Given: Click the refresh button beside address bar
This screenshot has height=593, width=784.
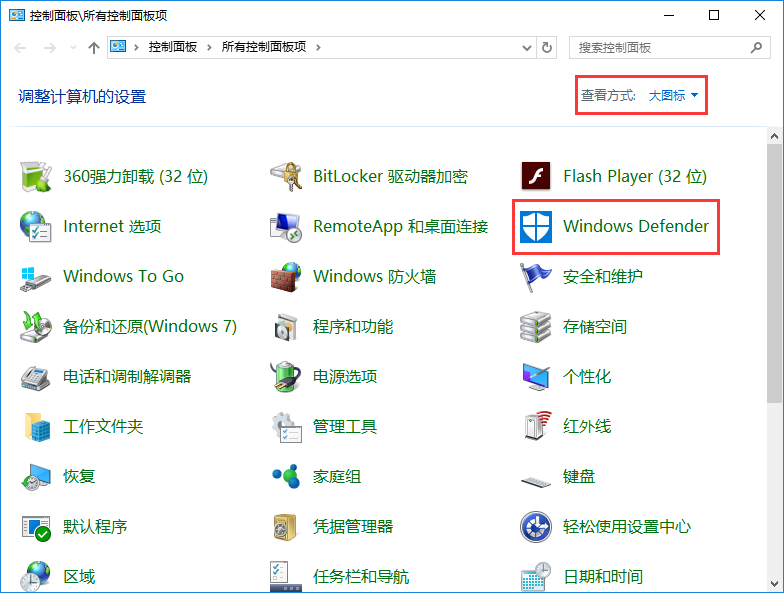Looking at the screenshot, I should pyautogui.click(x=547, y=47).
